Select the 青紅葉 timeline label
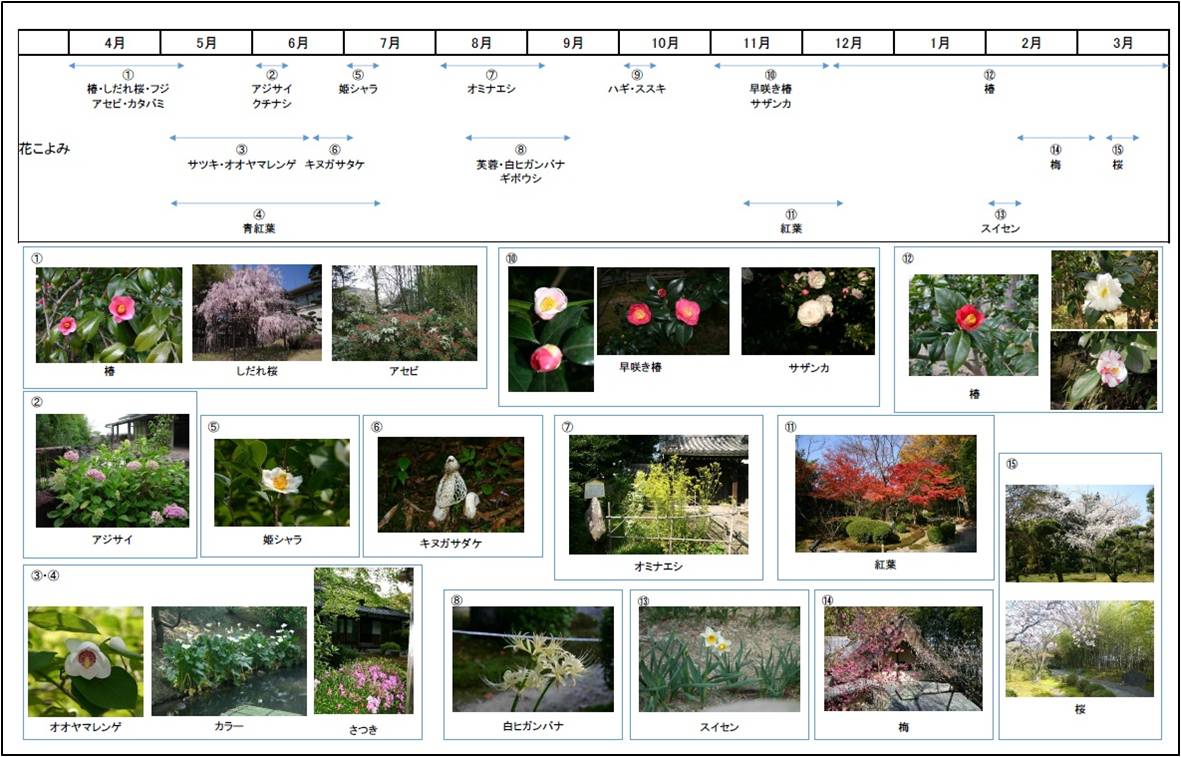Image resolution: width=1181 pixels, height=757 pixels. tap(258, 228)
